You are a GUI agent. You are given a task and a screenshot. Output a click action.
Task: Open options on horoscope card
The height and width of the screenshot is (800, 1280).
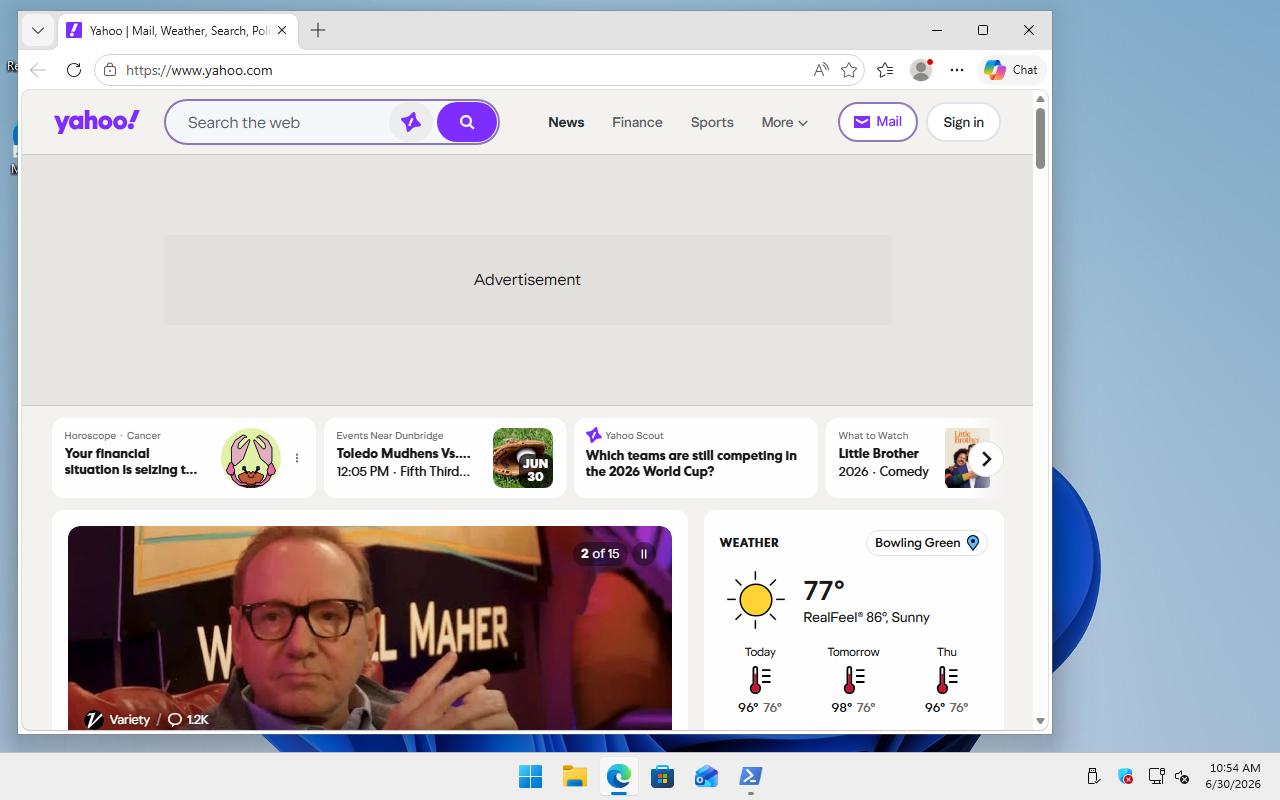coord(297,458)
